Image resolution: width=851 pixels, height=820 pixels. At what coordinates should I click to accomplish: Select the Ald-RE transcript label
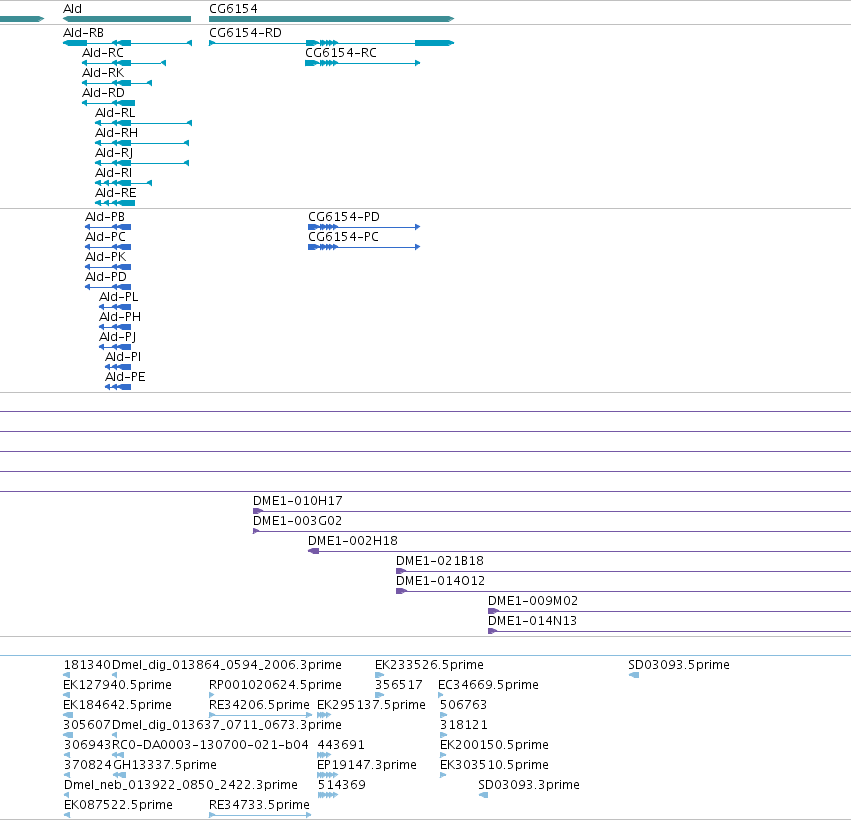(116, 193)
